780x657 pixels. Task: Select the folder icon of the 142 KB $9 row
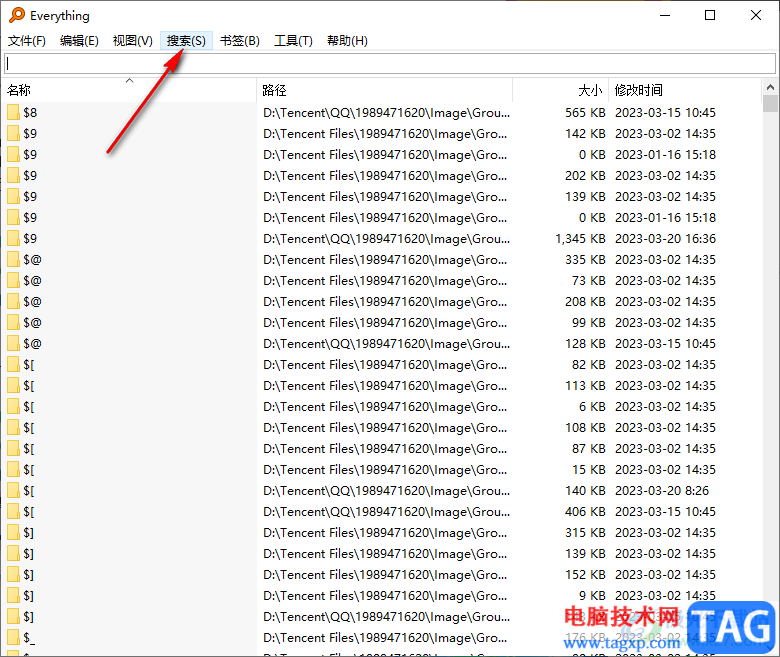point(13,133)
